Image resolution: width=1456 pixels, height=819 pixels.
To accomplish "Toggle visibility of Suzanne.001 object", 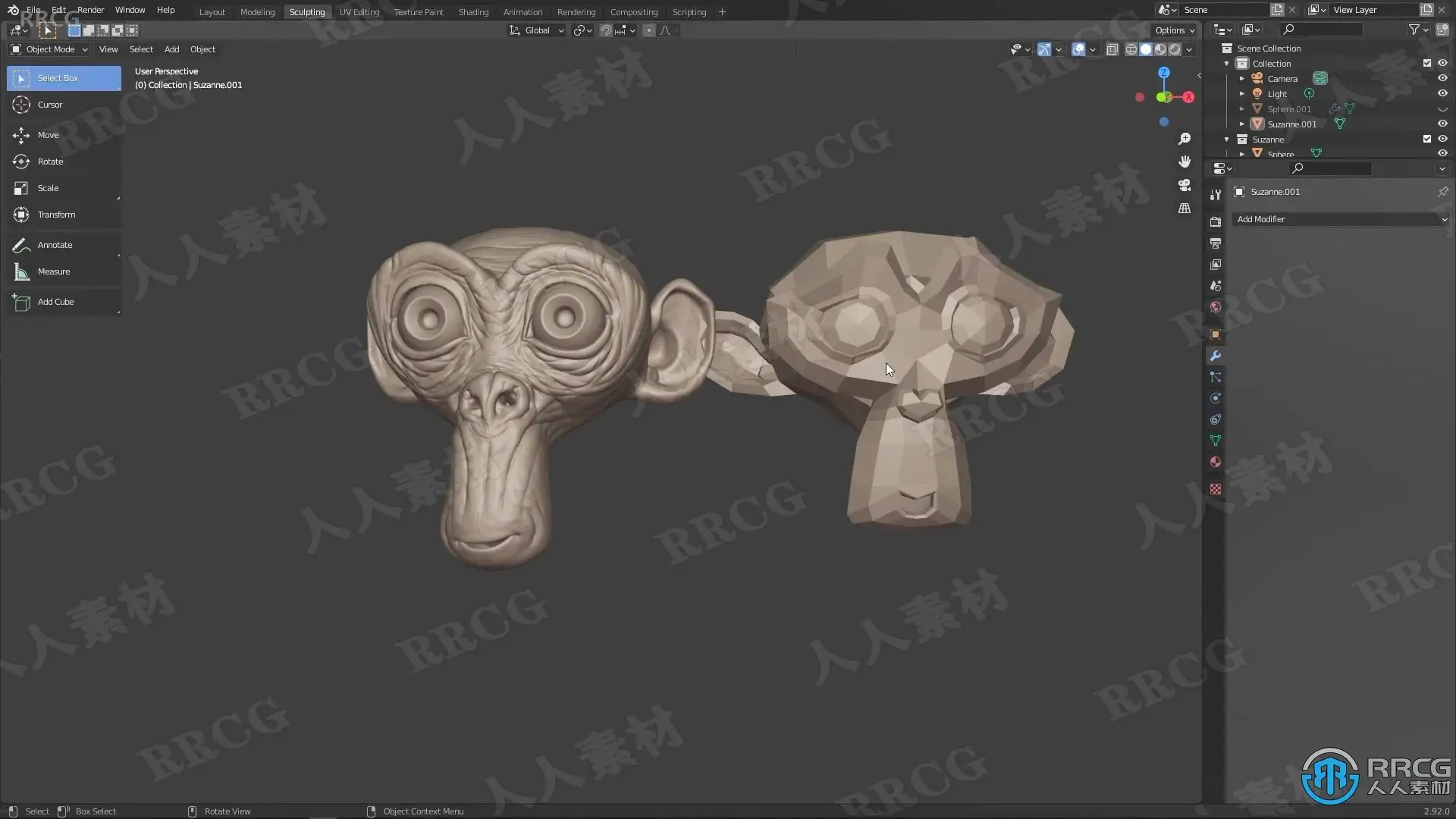I will [1442, 124].
